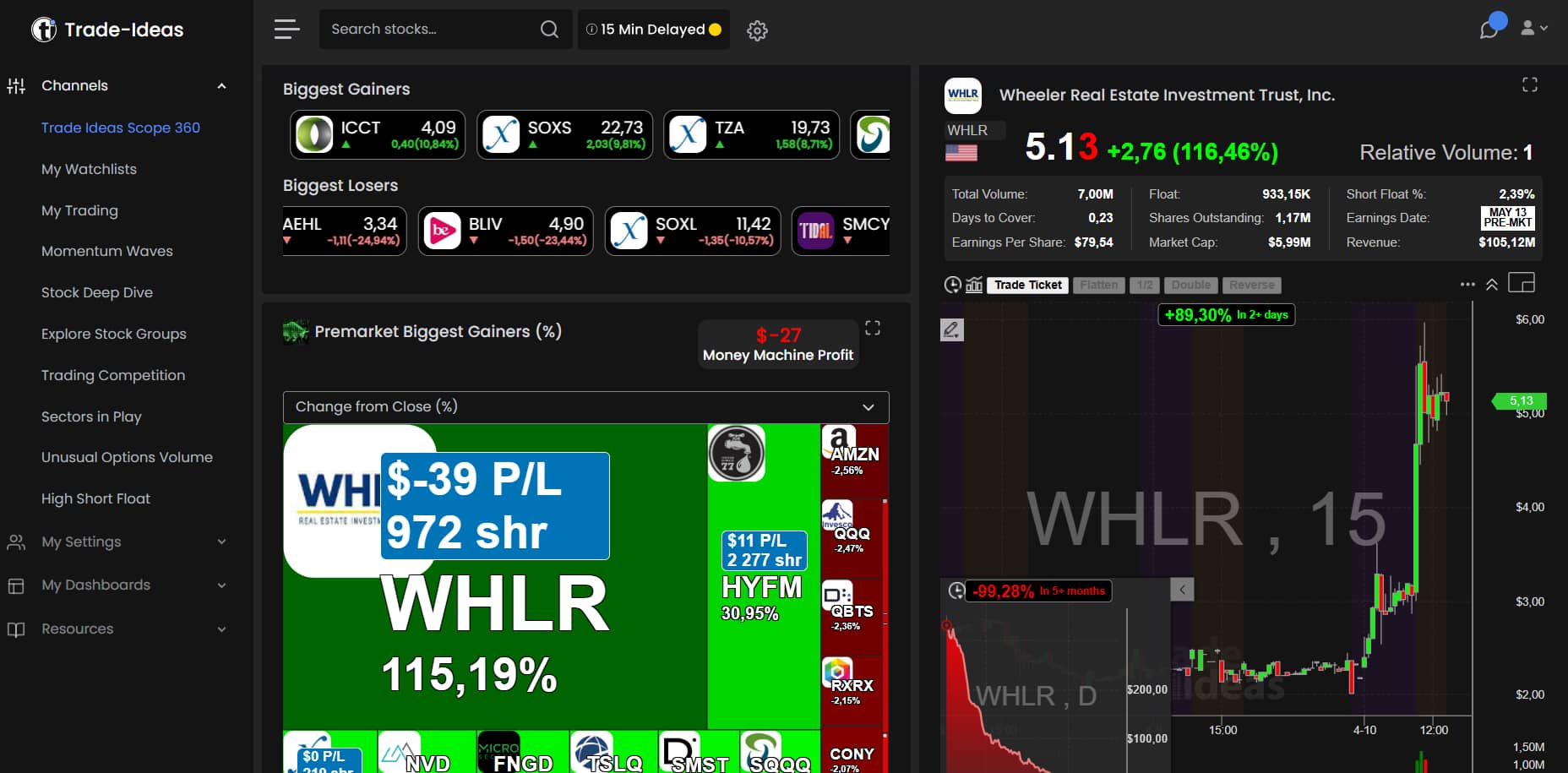The height and width of the screenshot is (773, 1568).
Task: Click the Trade-Ideas logo
Action: (x=107, y=30)
